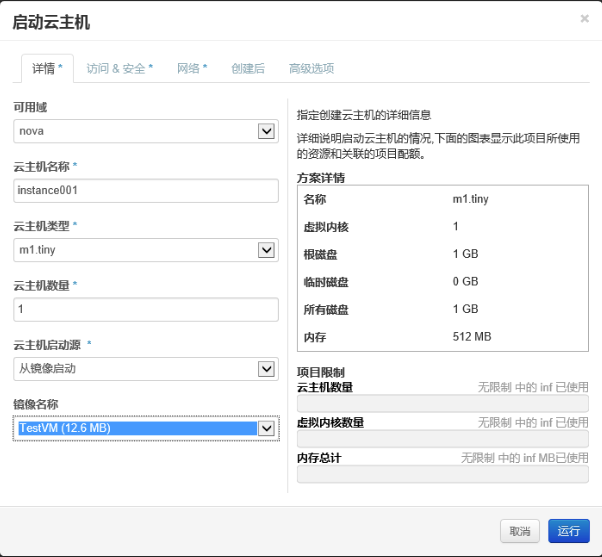Click the 根磁盘 row label
This screenshot has height=557, width=602.
(x=320, y=255)
